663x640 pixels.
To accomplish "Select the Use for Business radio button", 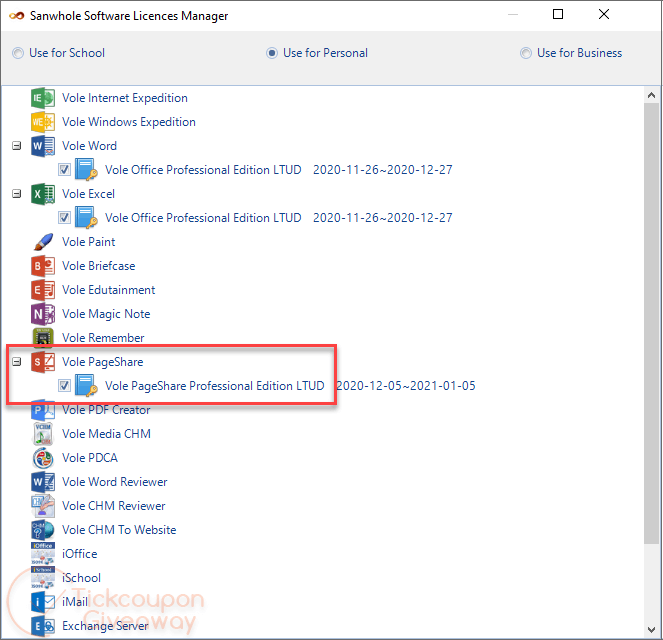I will pos(526,53).
